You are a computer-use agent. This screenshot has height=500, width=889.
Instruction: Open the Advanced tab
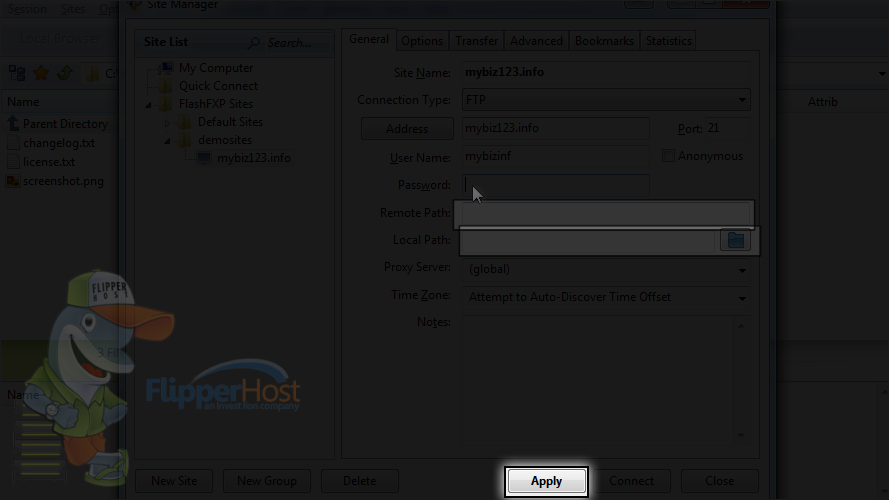click(536, 41)
